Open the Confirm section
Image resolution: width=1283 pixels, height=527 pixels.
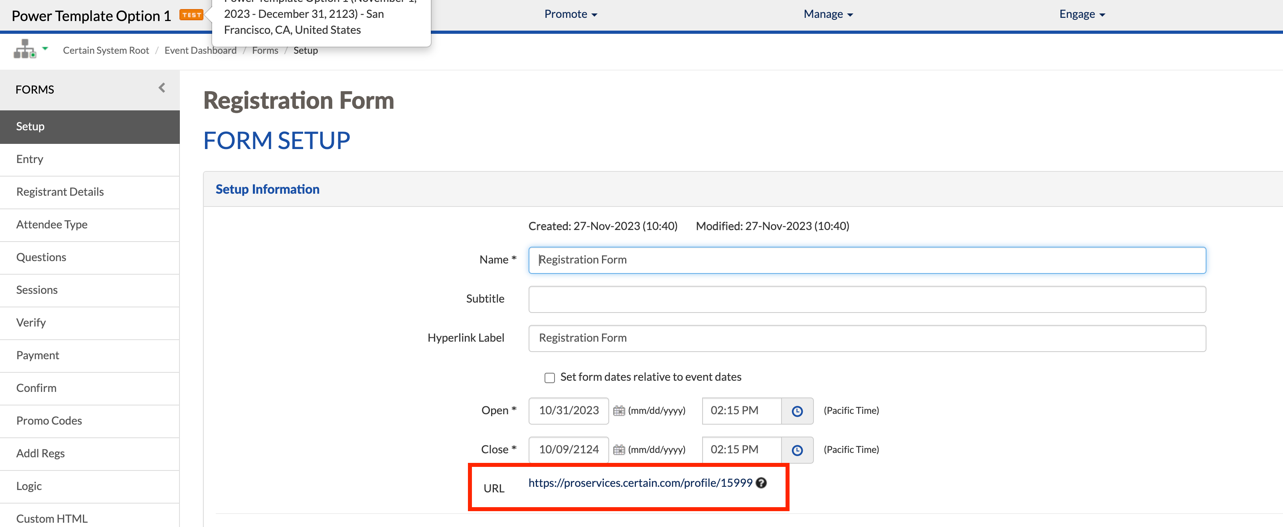tap(90, 388)
